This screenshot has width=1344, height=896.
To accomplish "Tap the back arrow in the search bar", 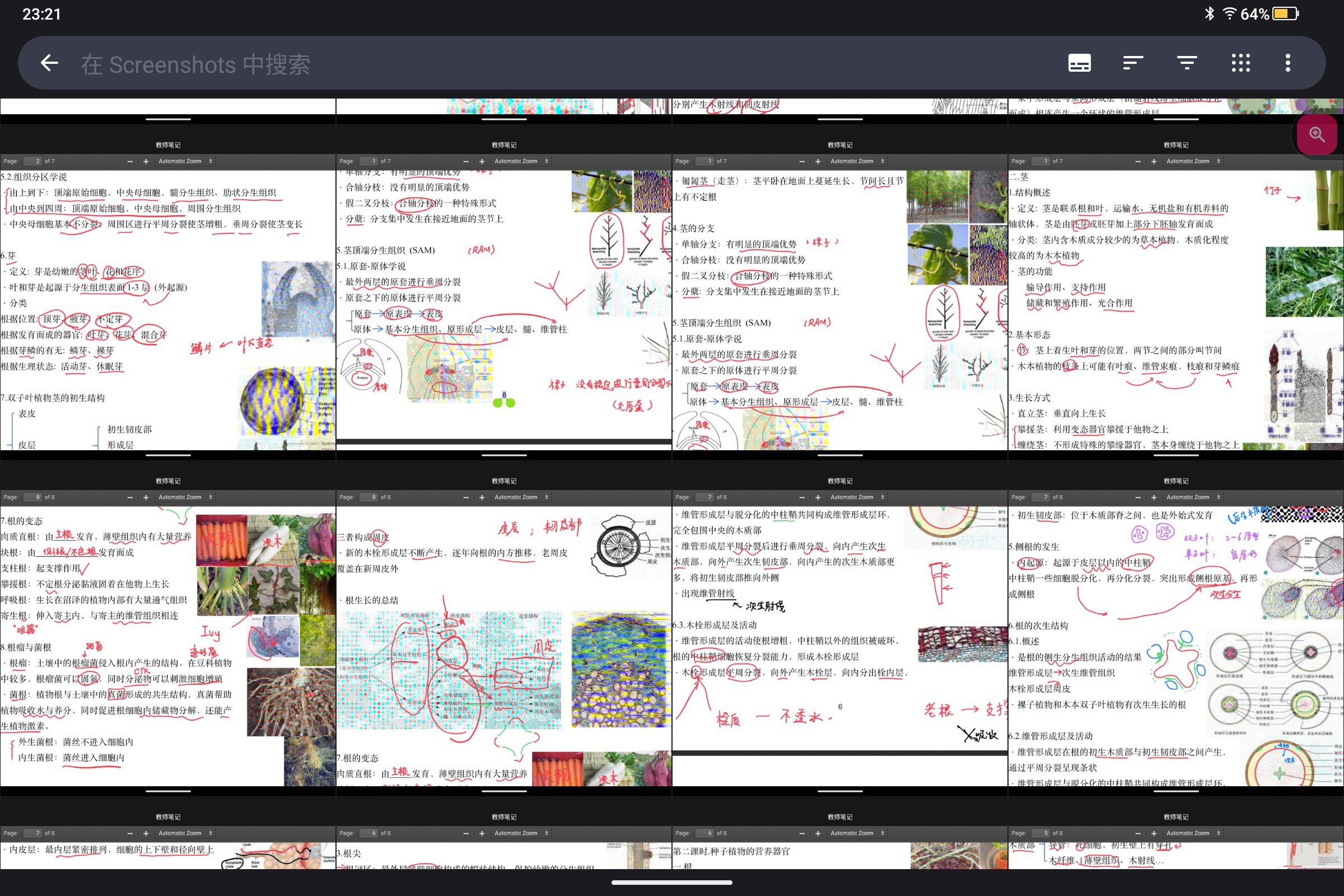I will click(x=50, y=63).
